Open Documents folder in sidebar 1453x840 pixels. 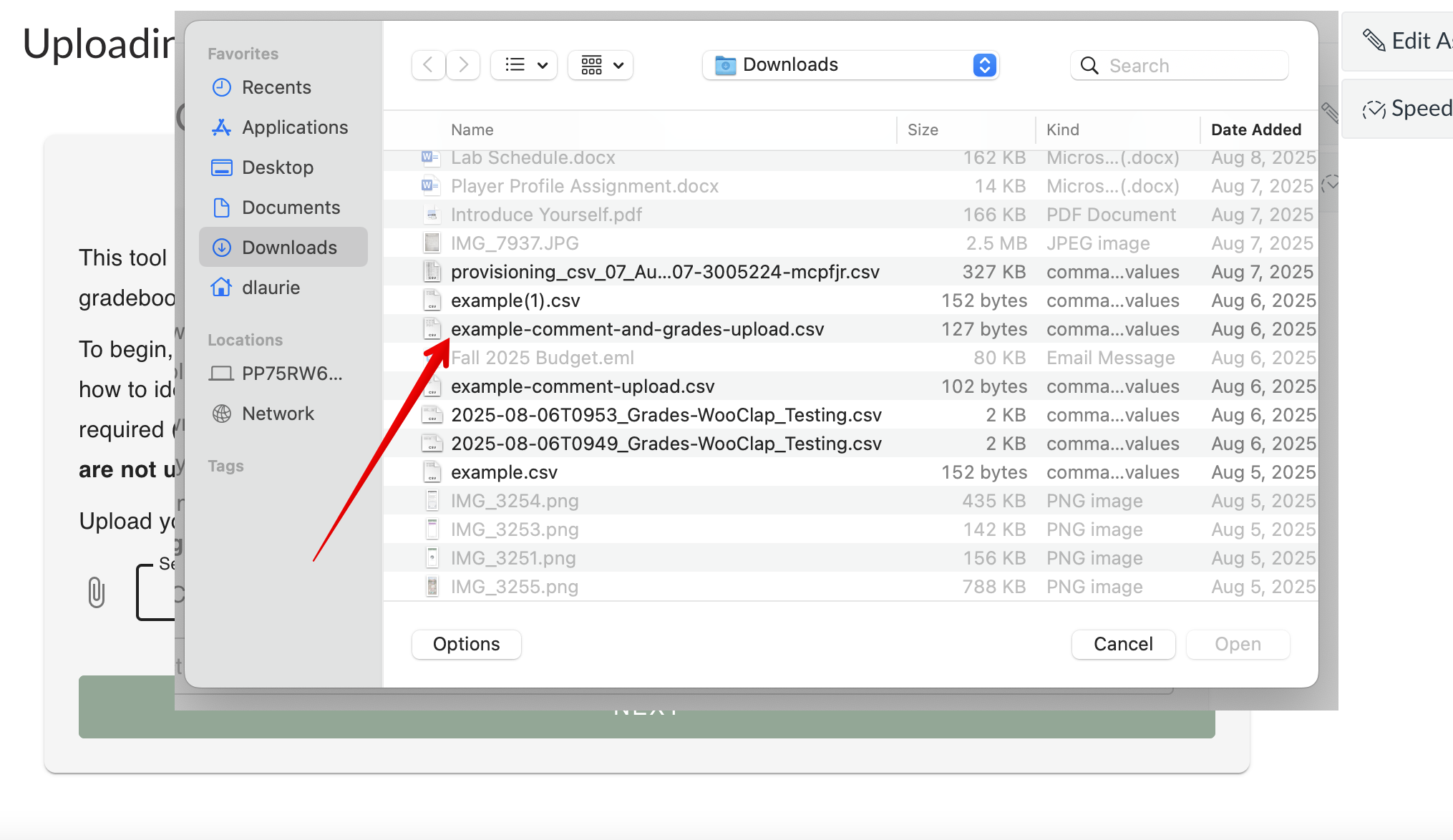[x=290, y=207]
